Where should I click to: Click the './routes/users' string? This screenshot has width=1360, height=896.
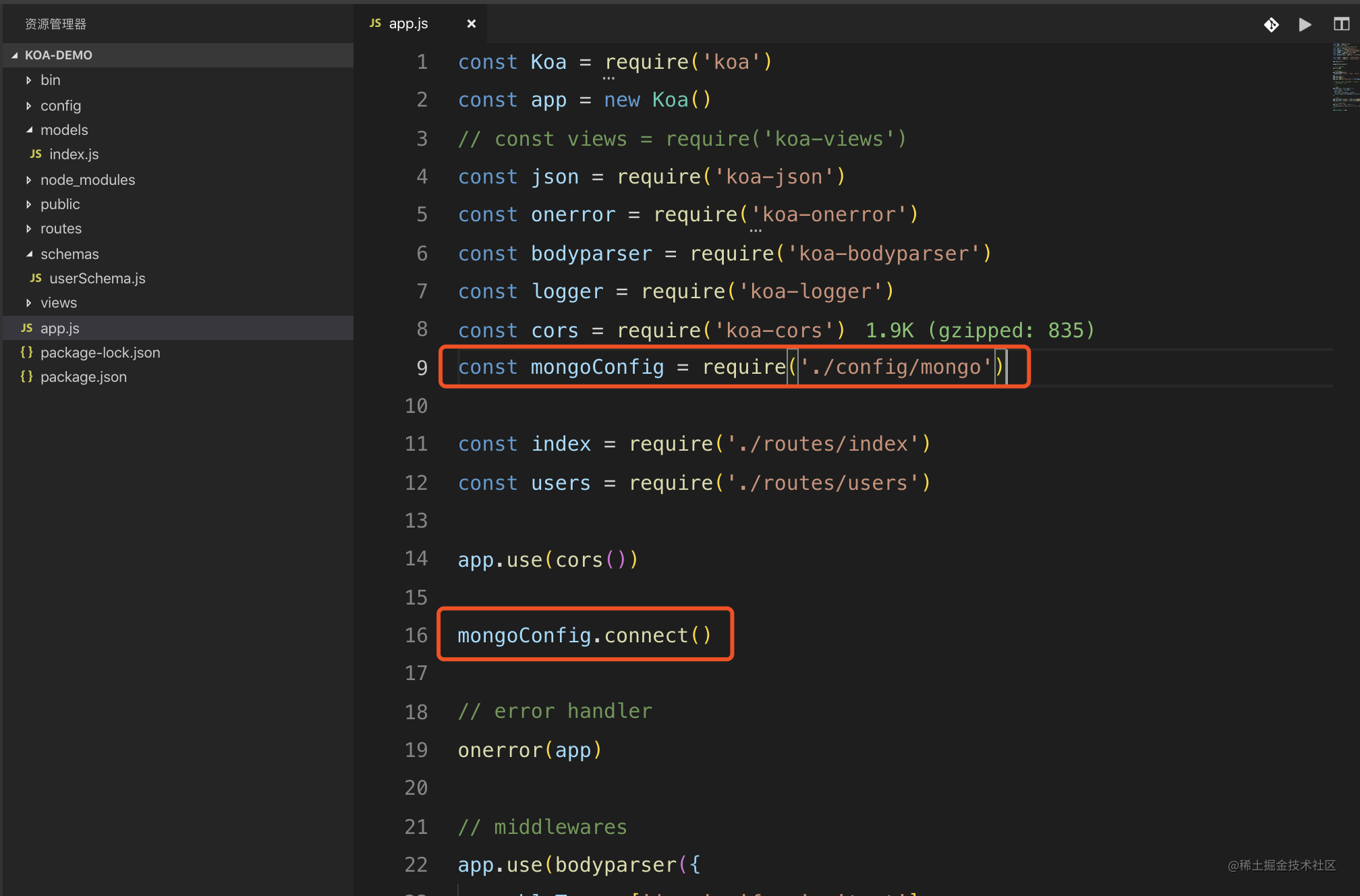(x=823, y=483)
